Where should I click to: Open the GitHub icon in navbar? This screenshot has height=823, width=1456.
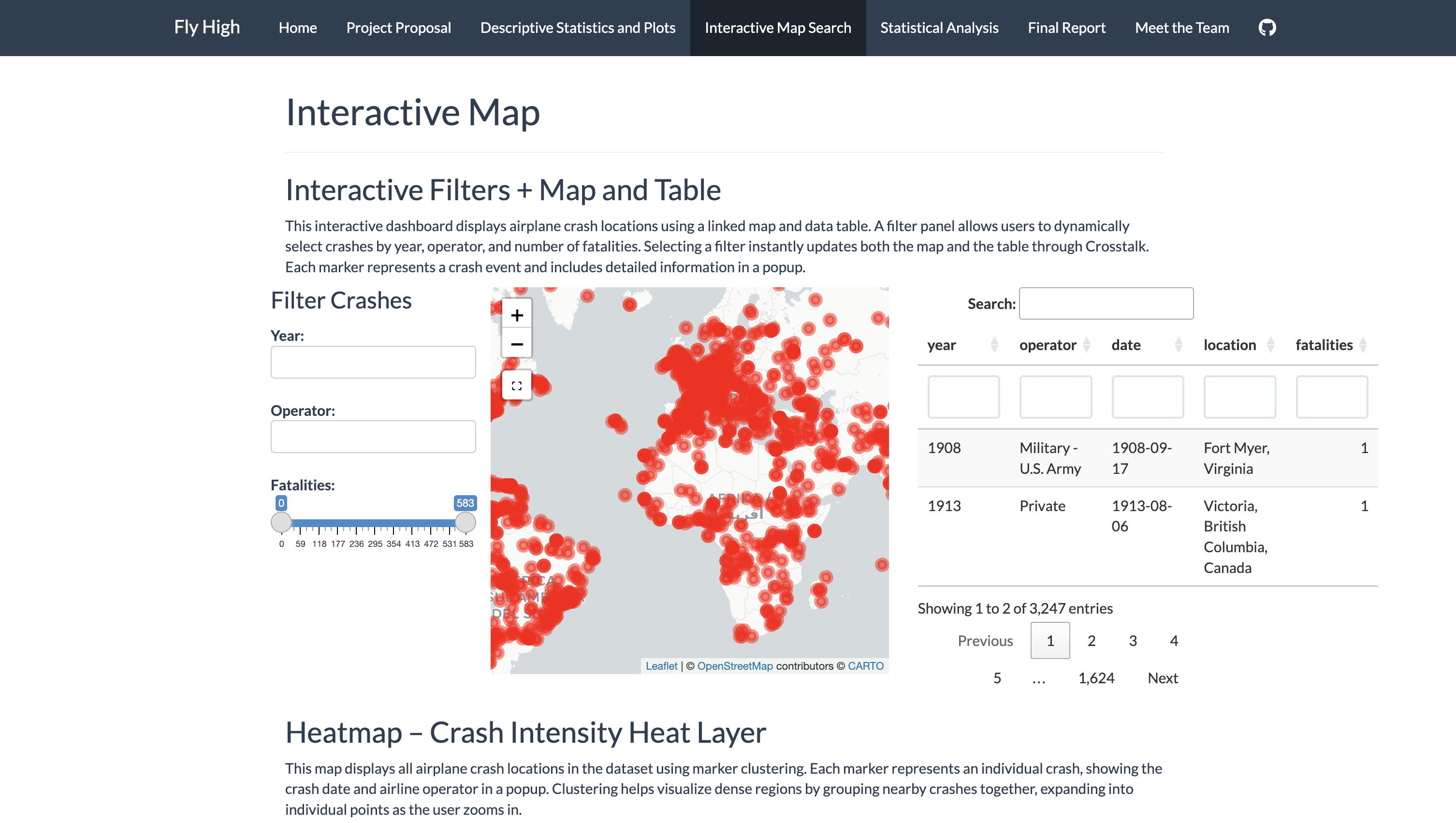point(1267,28)
